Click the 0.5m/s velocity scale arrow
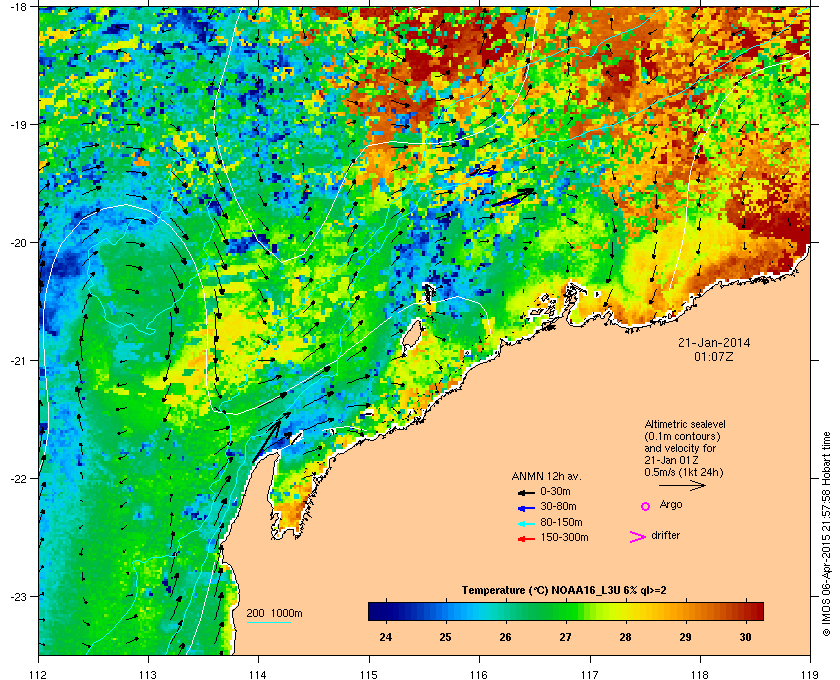The width and height of the screenshot is (840, 680). coord(682,485)
